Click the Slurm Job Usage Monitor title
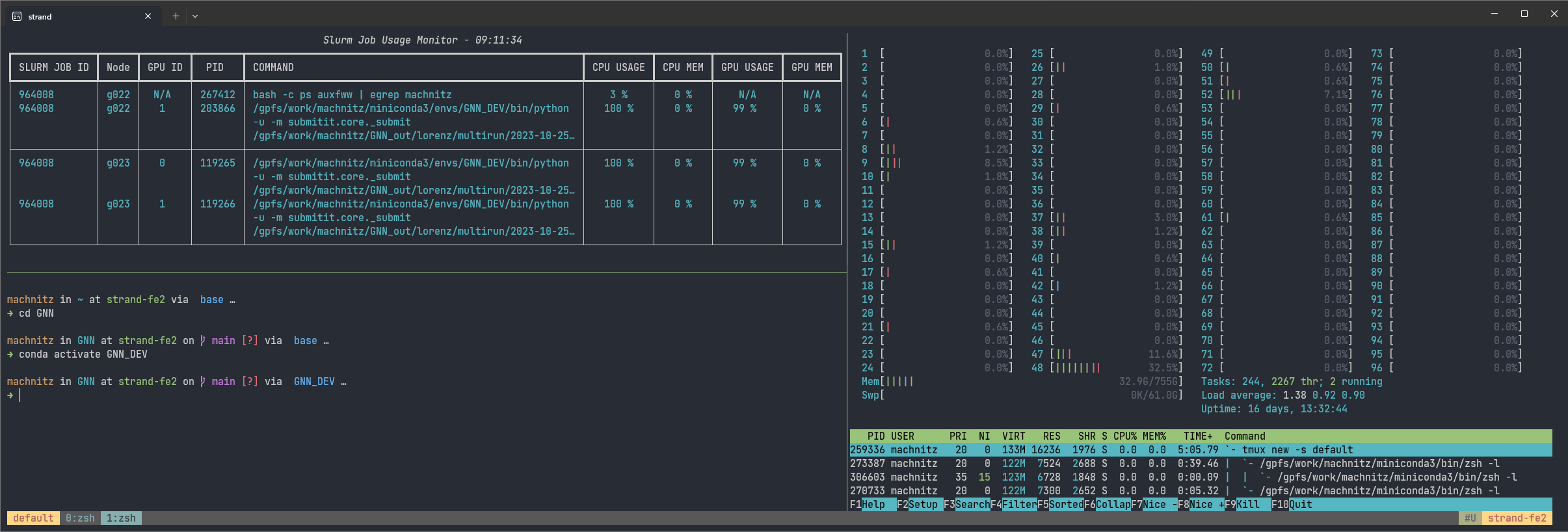 point(423,40)
